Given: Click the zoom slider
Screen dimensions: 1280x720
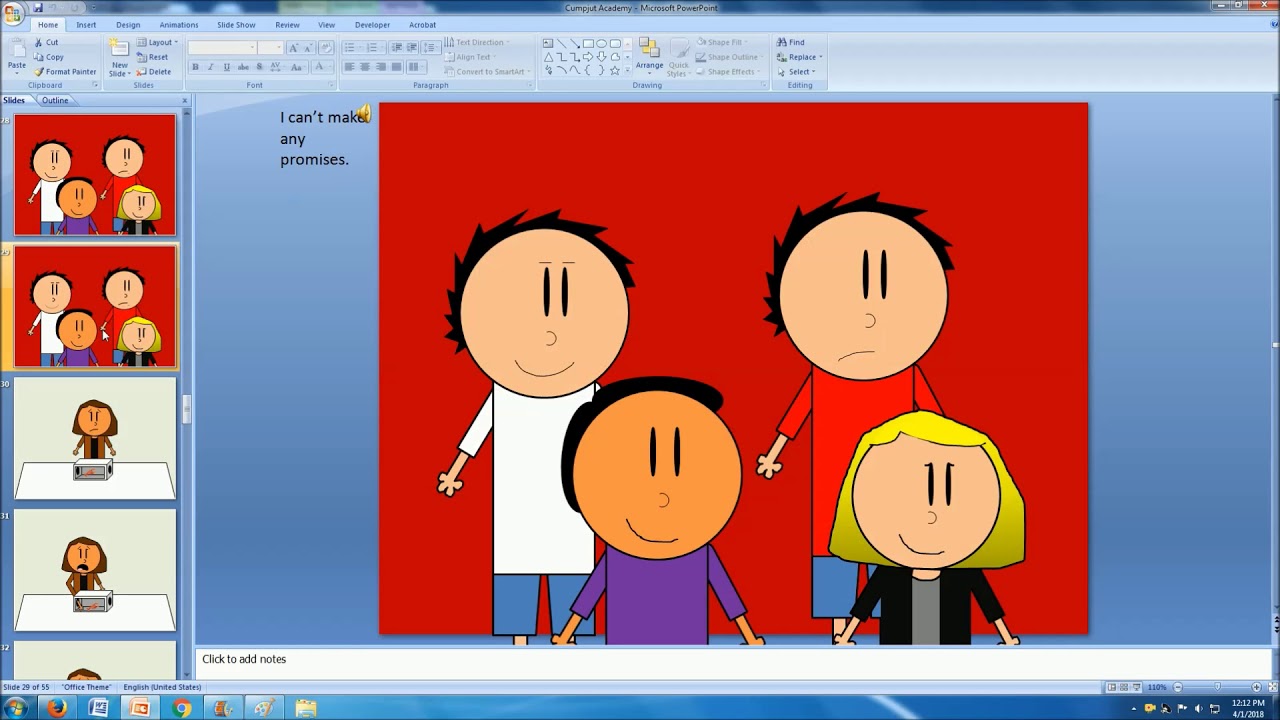Looking at the screenshot, I should pyautogui.click(x=1217, y=687).
